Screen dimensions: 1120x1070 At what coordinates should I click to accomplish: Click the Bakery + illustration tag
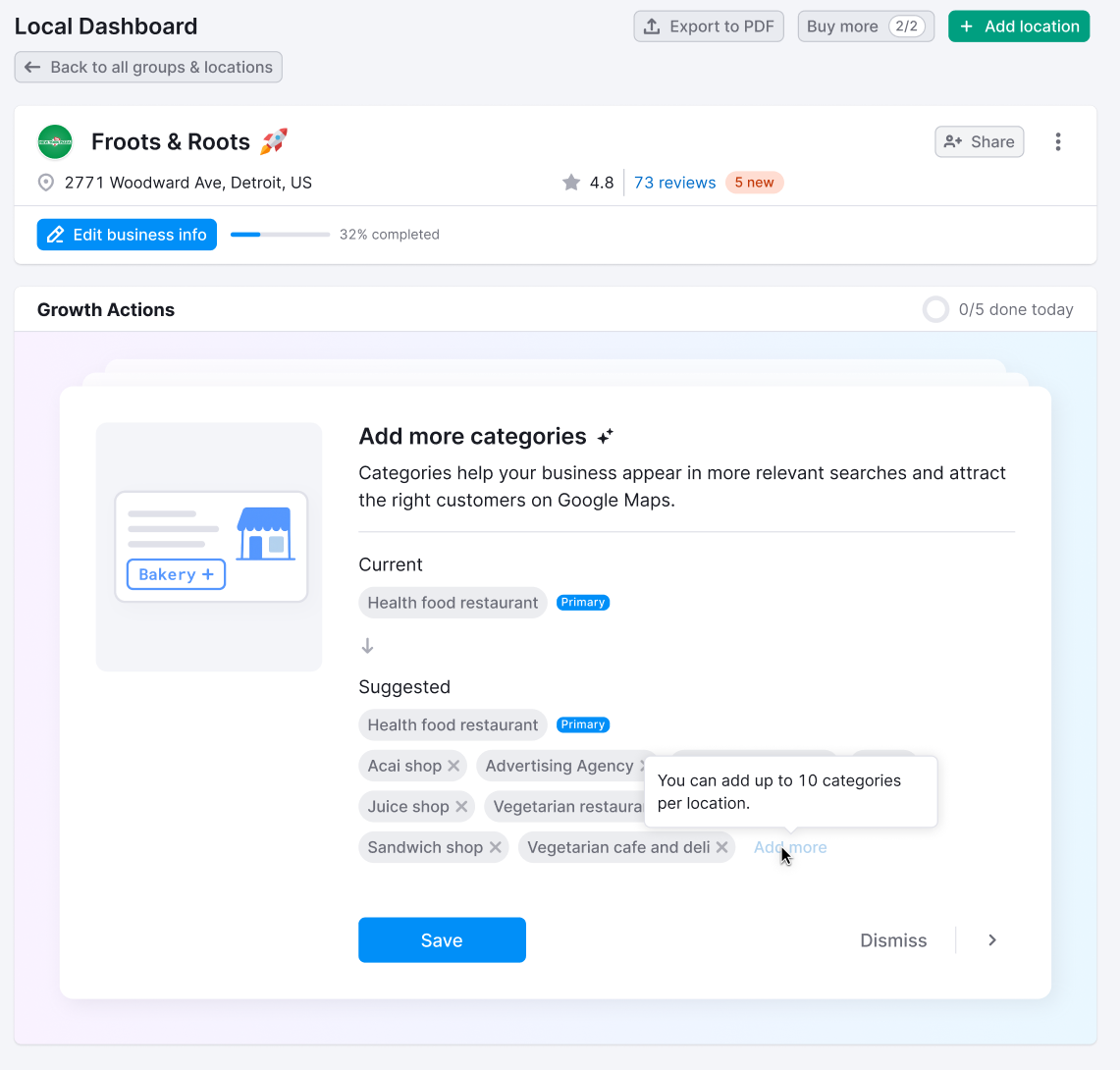[177, 574]
